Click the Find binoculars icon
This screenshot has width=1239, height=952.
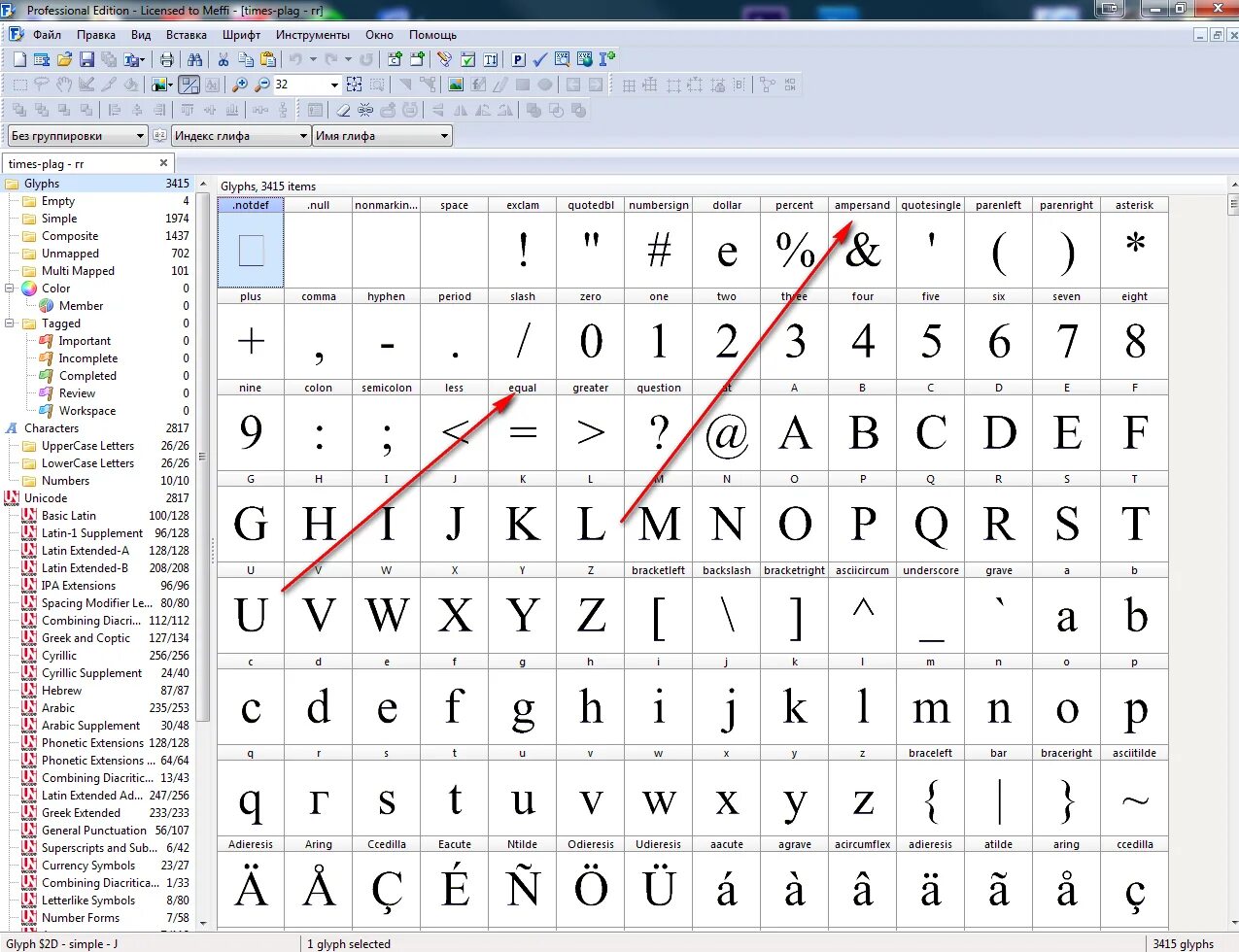194,59
